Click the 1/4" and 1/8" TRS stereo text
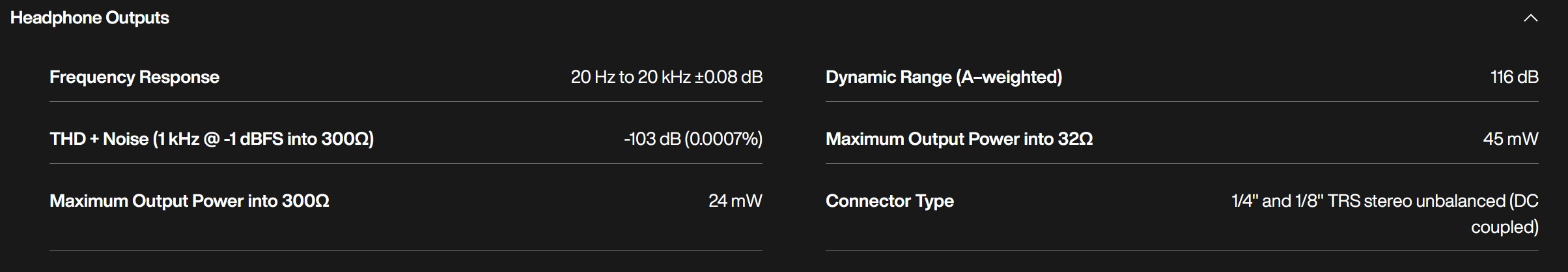 point(1322,201)
